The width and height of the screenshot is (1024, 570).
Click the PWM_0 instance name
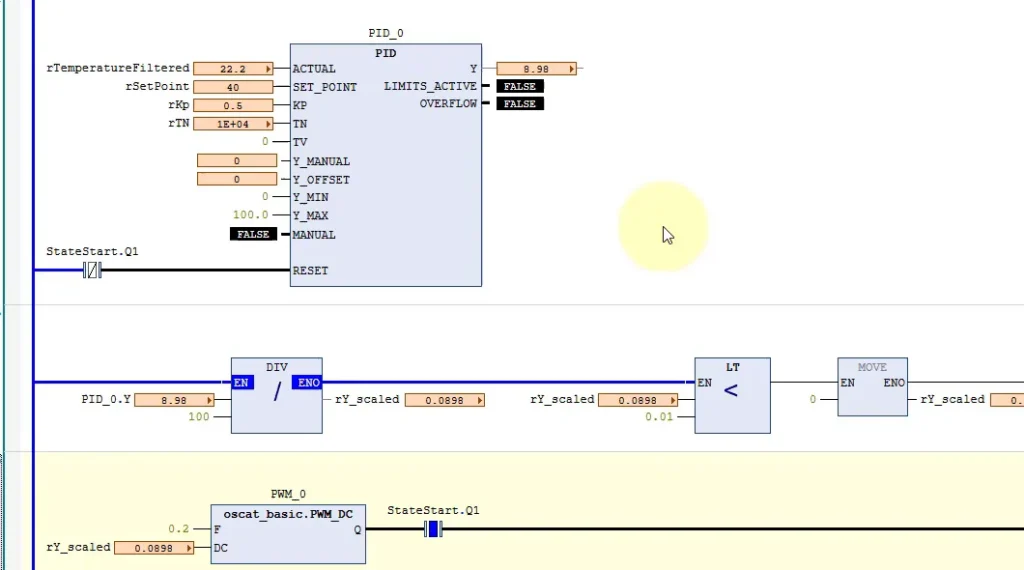coord(288,494)
